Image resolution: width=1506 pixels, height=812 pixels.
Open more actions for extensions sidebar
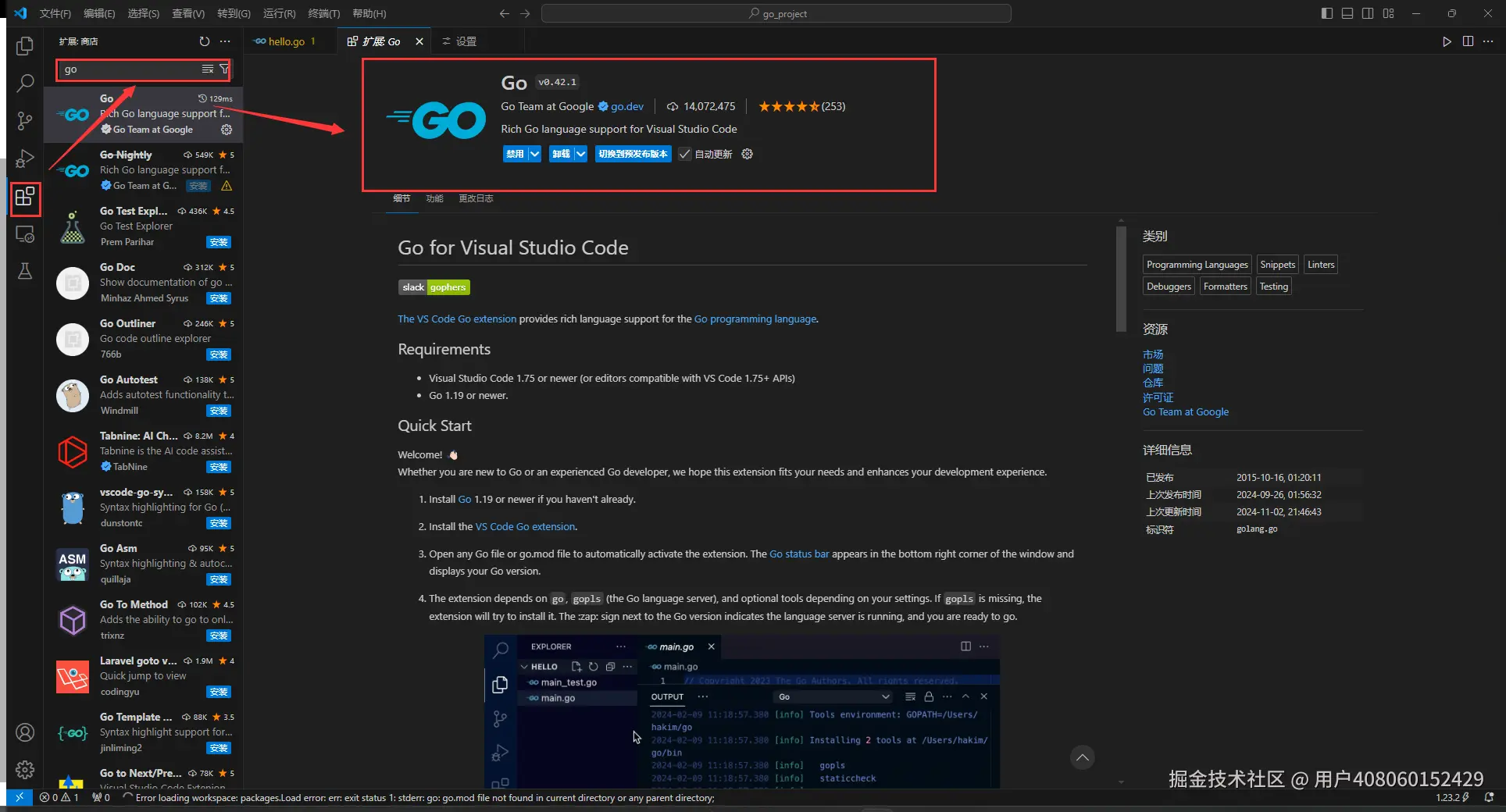point(225,41)
